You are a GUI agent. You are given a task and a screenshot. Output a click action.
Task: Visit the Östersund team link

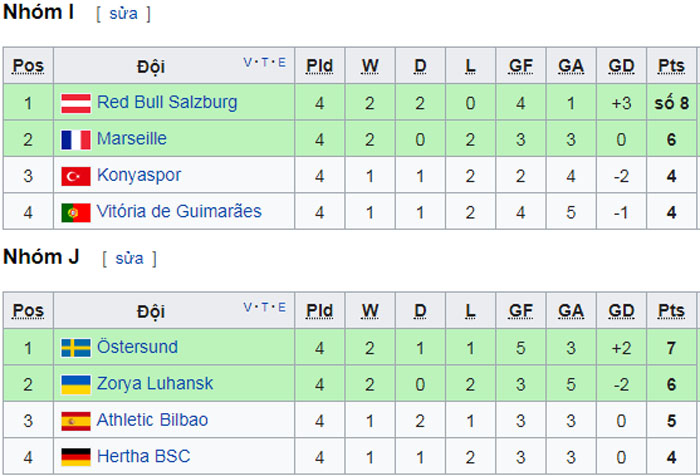[x=138, y=347]
